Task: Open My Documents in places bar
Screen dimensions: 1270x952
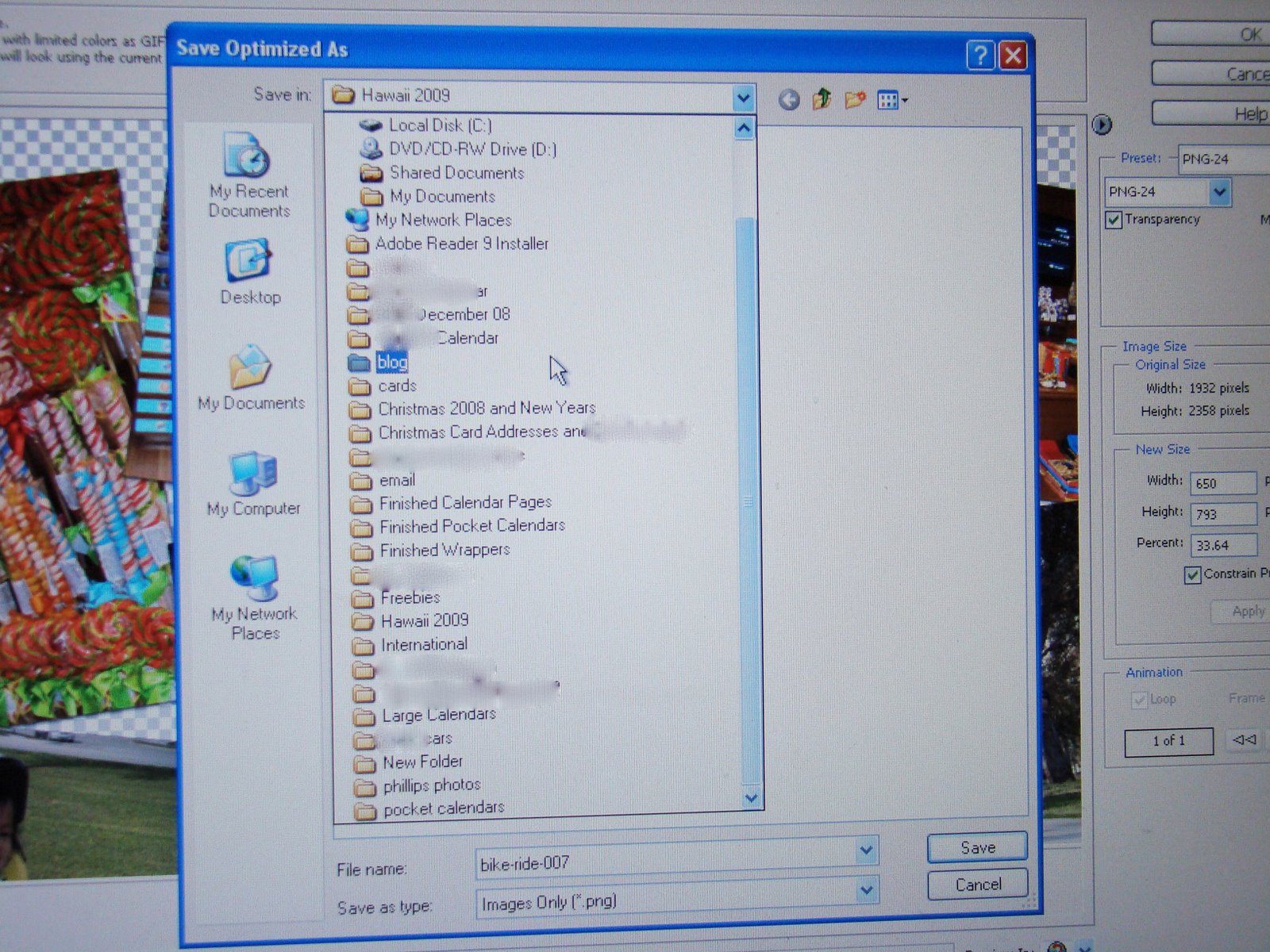Action: pos(251,378)
